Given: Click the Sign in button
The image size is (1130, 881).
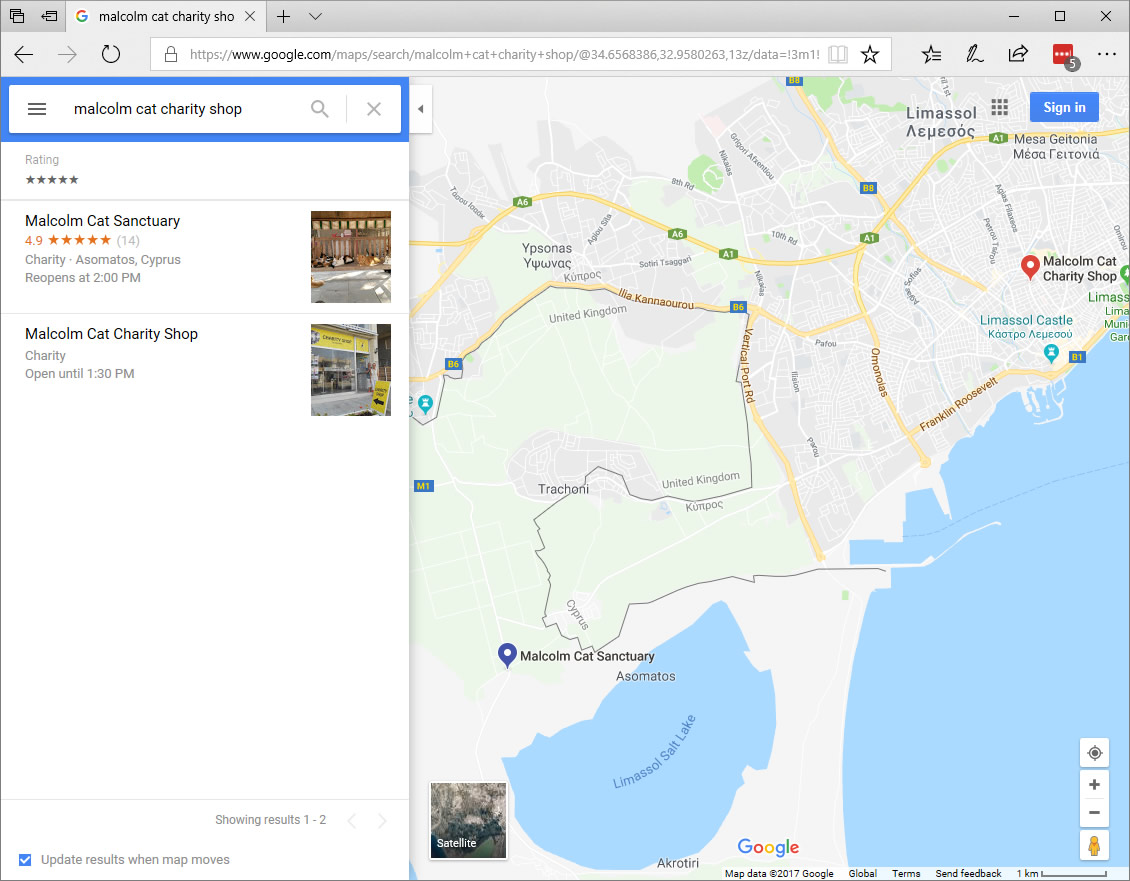Looking at the screenshot, I should pyautogui.click(x=1064, y=107).
